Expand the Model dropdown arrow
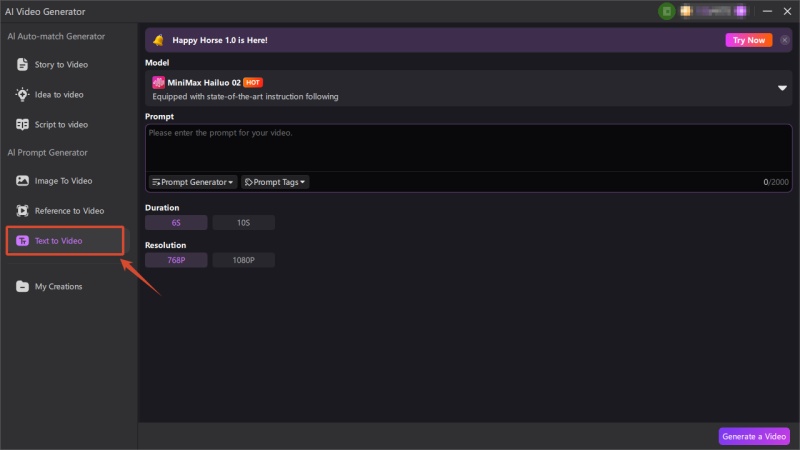800x450 pixels. coord(782,88)
